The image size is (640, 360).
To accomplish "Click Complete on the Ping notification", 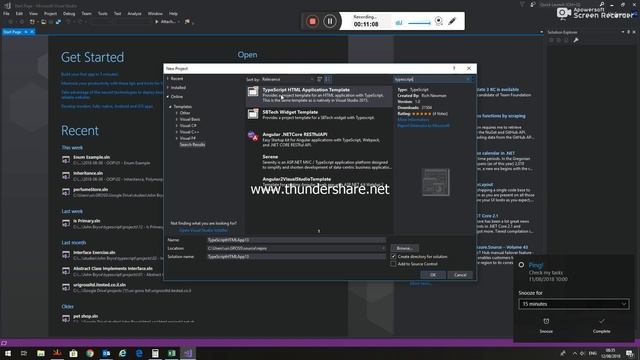I will click(601, 325).
